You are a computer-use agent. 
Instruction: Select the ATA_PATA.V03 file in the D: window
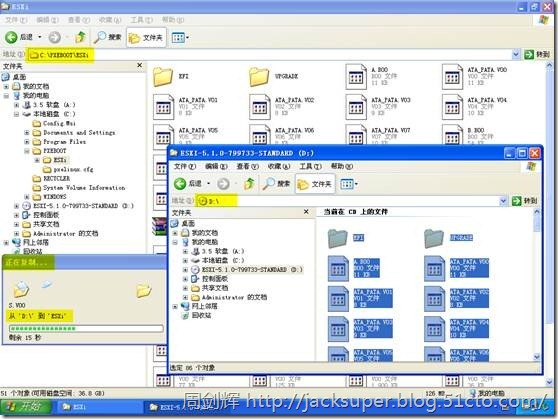(x=360, y=329)
